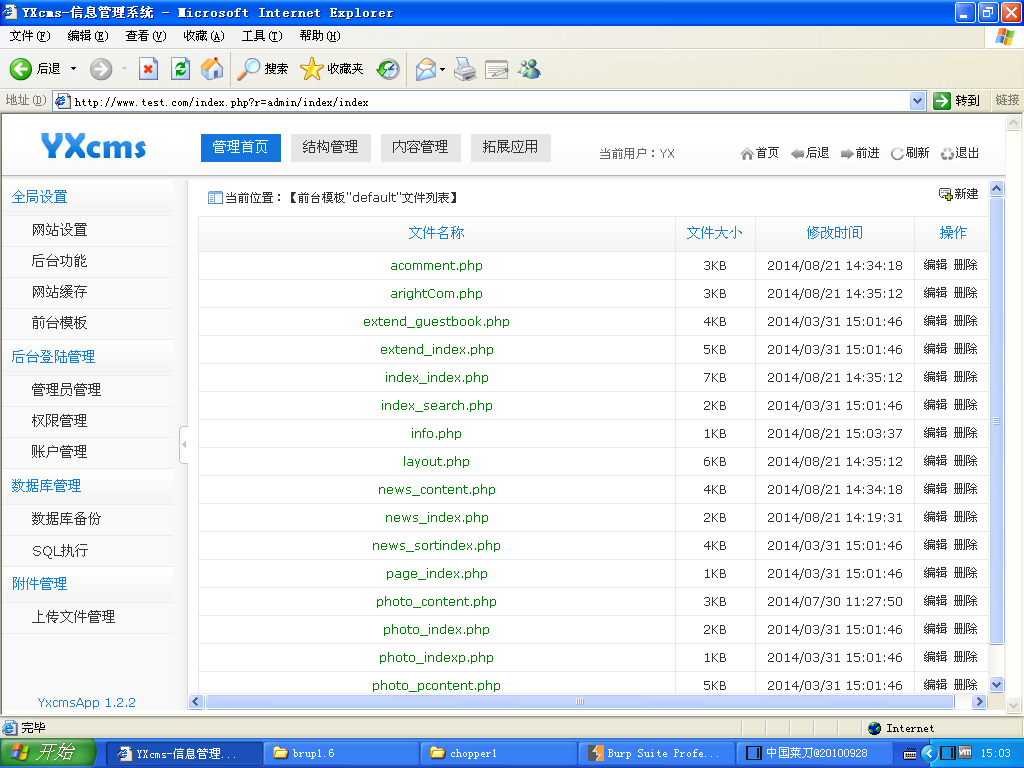Open 管理员管理 in the sidebar
The width and height of the screenshot is (1024, 768).
pyautogui.click(x=66, y=390)
